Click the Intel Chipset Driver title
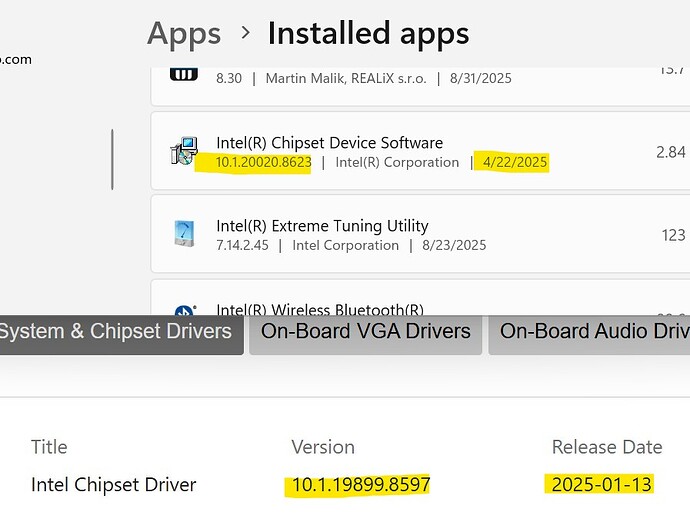This screenshot has width=690, height=522. pos(113,485)
